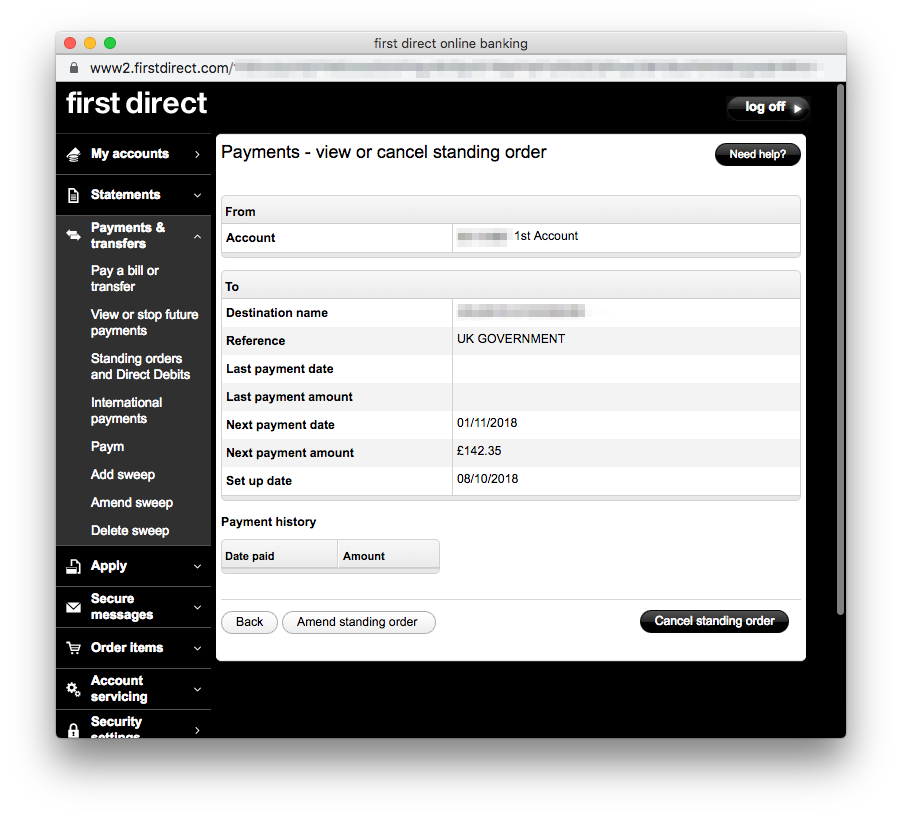
Task: Open the Paym link
Action: 108,446
